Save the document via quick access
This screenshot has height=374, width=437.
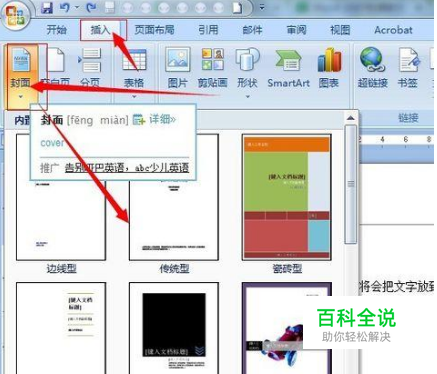click(47, 8)
